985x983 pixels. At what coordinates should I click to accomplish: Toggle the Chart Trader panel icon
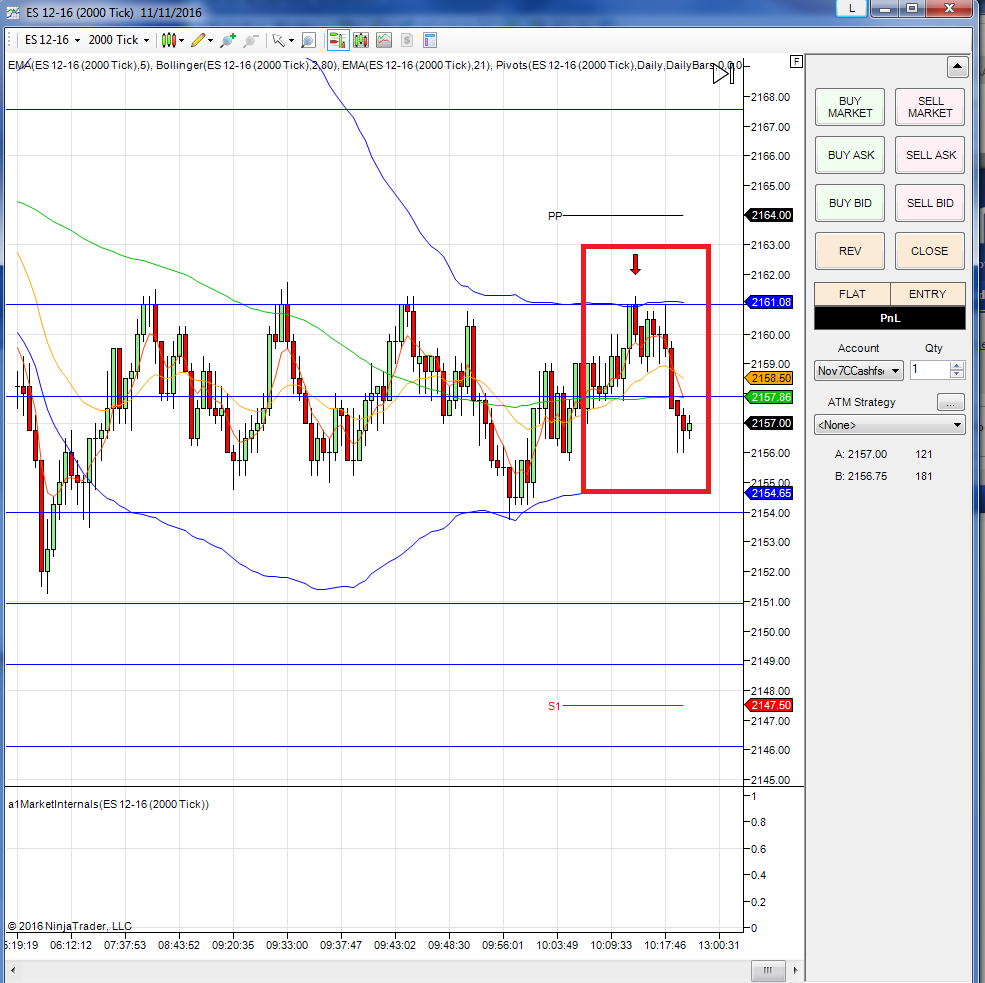click(x=337, y=41)
